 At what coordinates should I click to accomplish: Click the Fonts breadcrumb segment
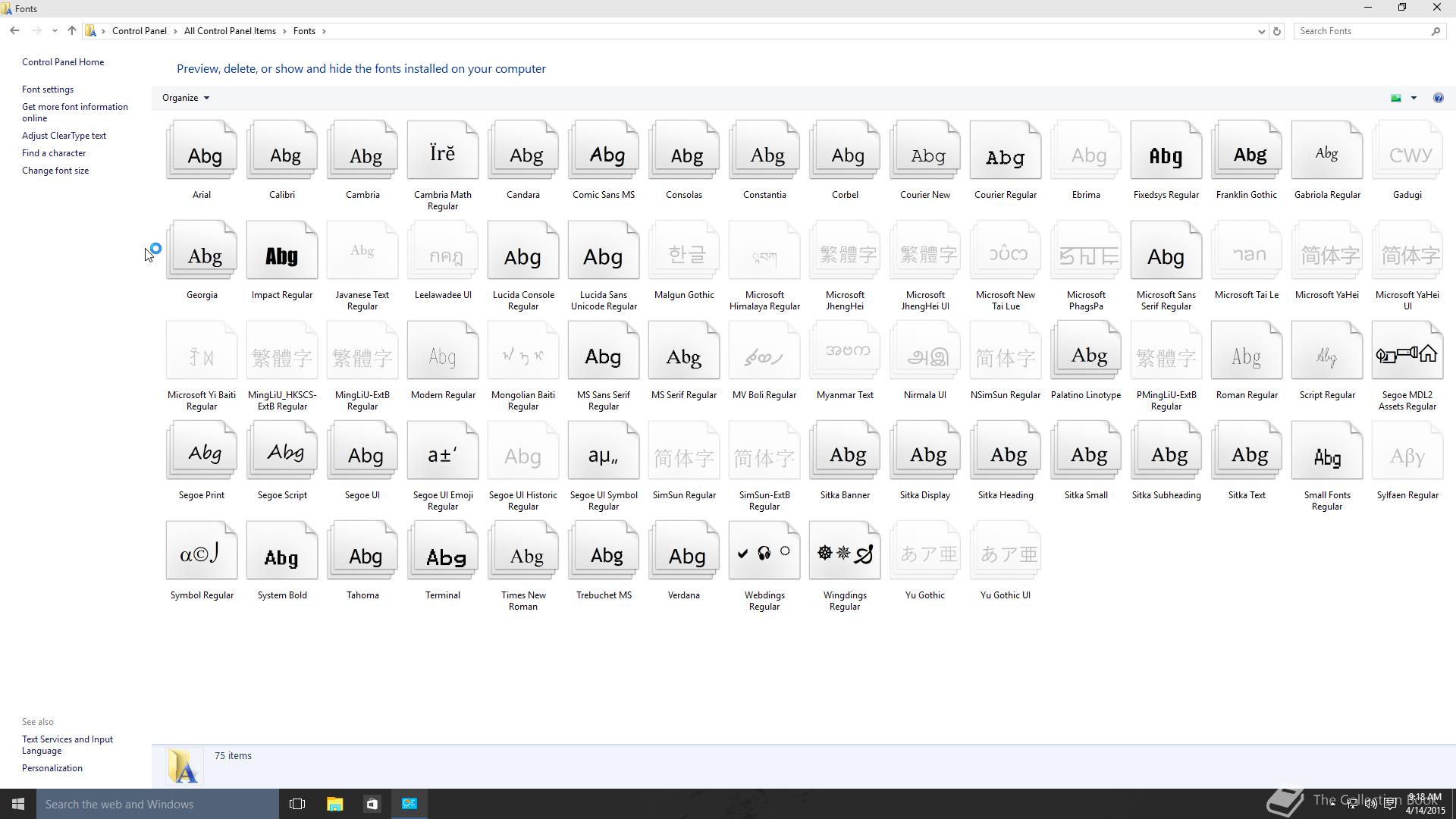point(304,31)
